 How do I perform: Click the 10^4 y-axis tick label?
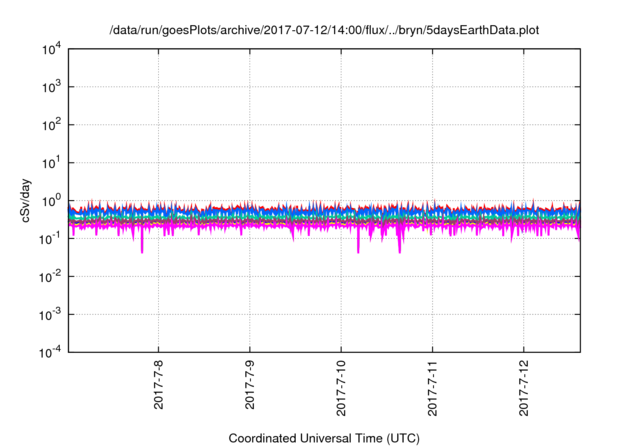(52, 49)
